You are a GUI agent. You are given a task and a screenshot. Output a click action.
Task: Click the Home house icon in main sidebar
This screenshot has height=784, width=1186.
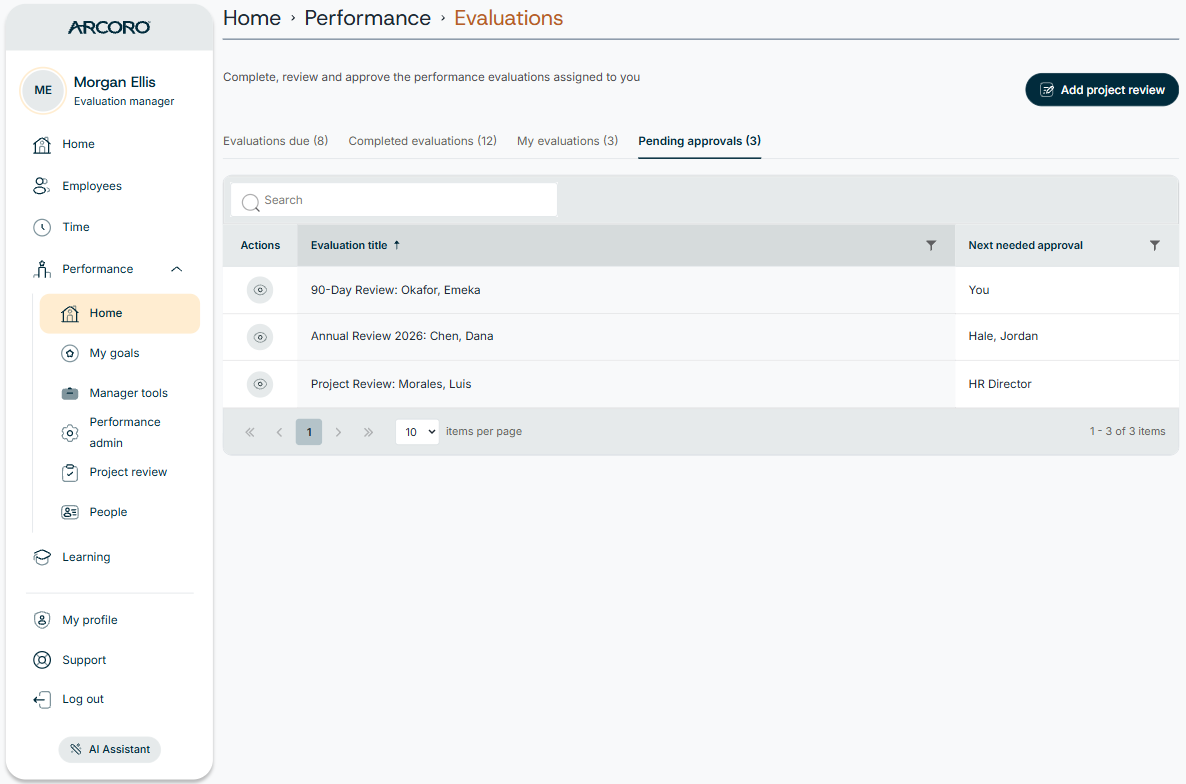[x=42, y=144]
